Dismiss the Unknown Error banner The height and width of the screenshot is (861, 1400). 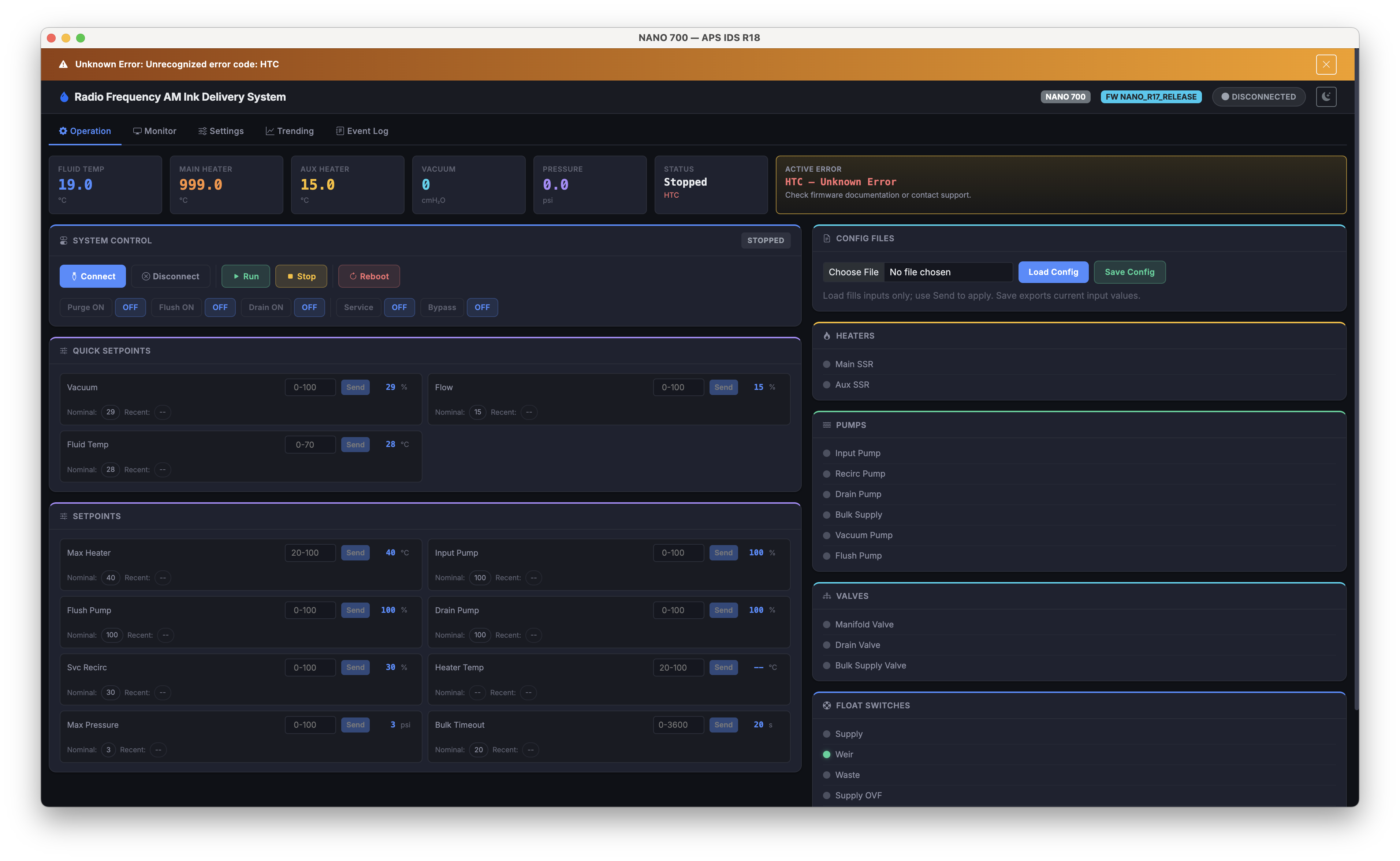[1326, 64]
